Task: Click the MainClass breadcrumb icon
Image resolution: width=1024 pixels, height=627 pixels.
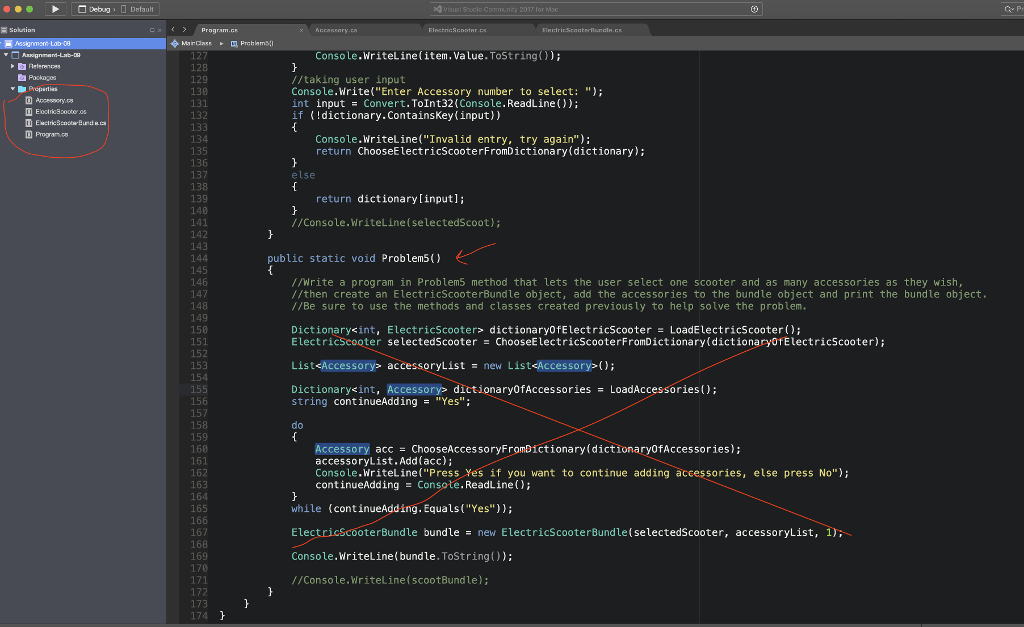Action: [x=174, y=43]
